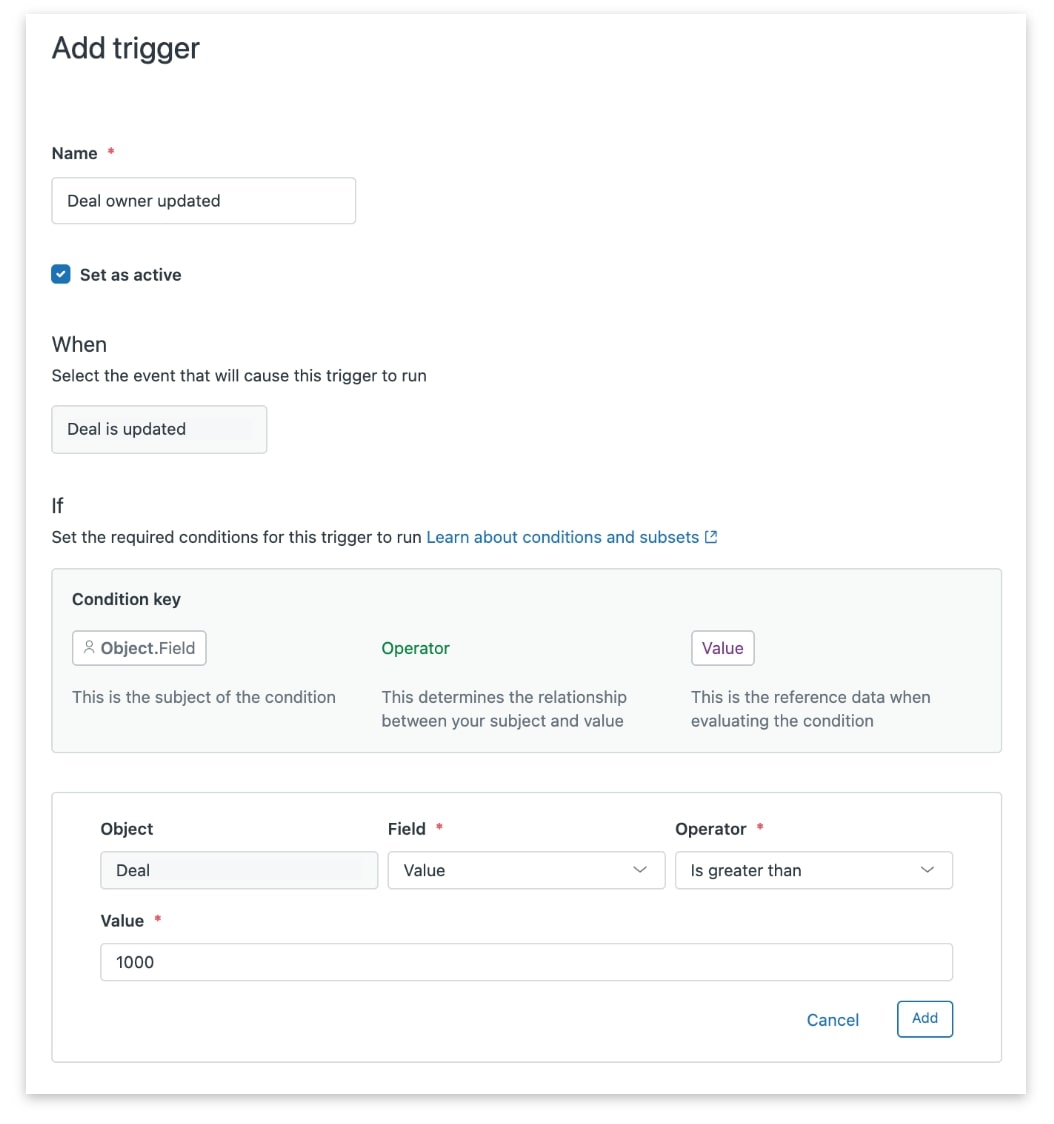Click the person icon in Object.Field chip

click(x=89, y=648)
